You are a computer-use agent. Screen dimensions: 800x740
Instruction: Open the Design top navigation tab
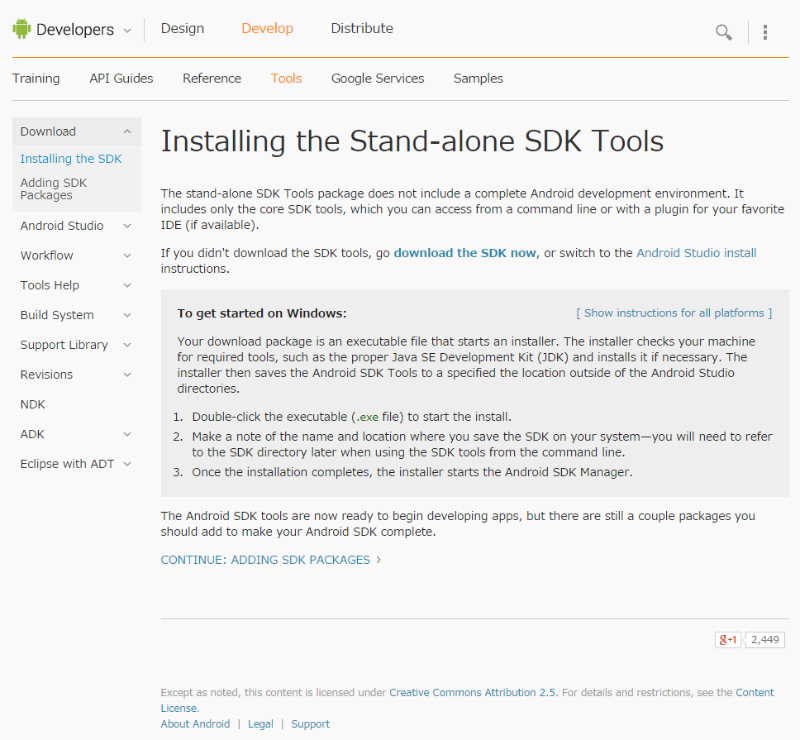pyautogui.click(x=182, y=29)
